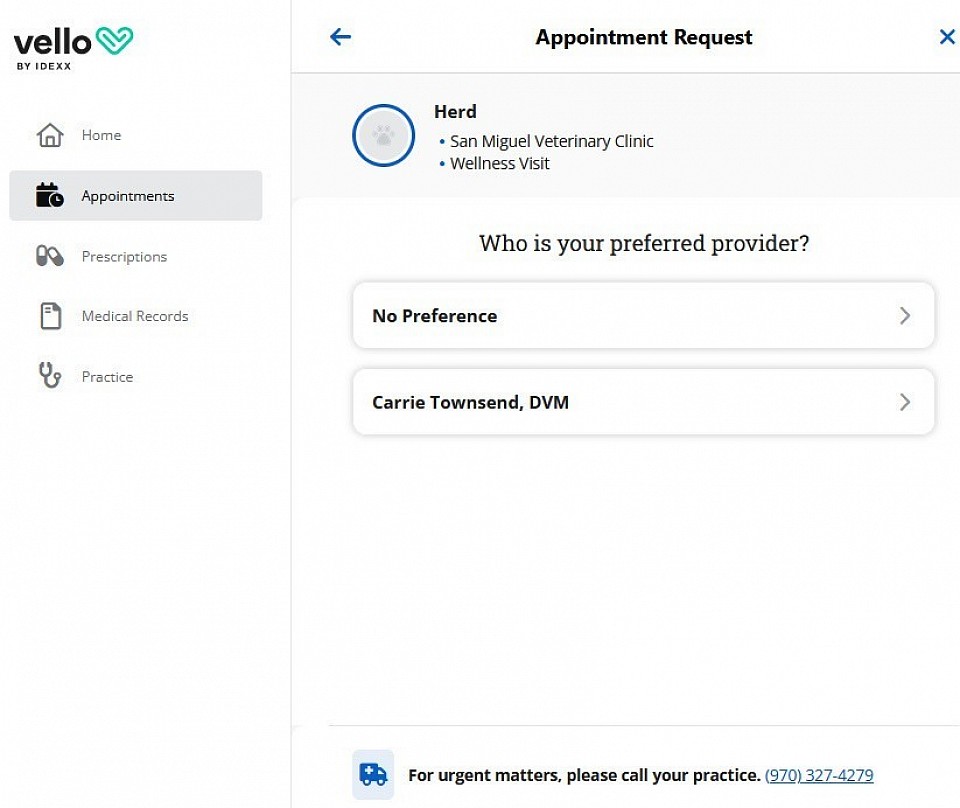Click the Prescriptions pills icon
960x808 pixels.
click(50, 256)
